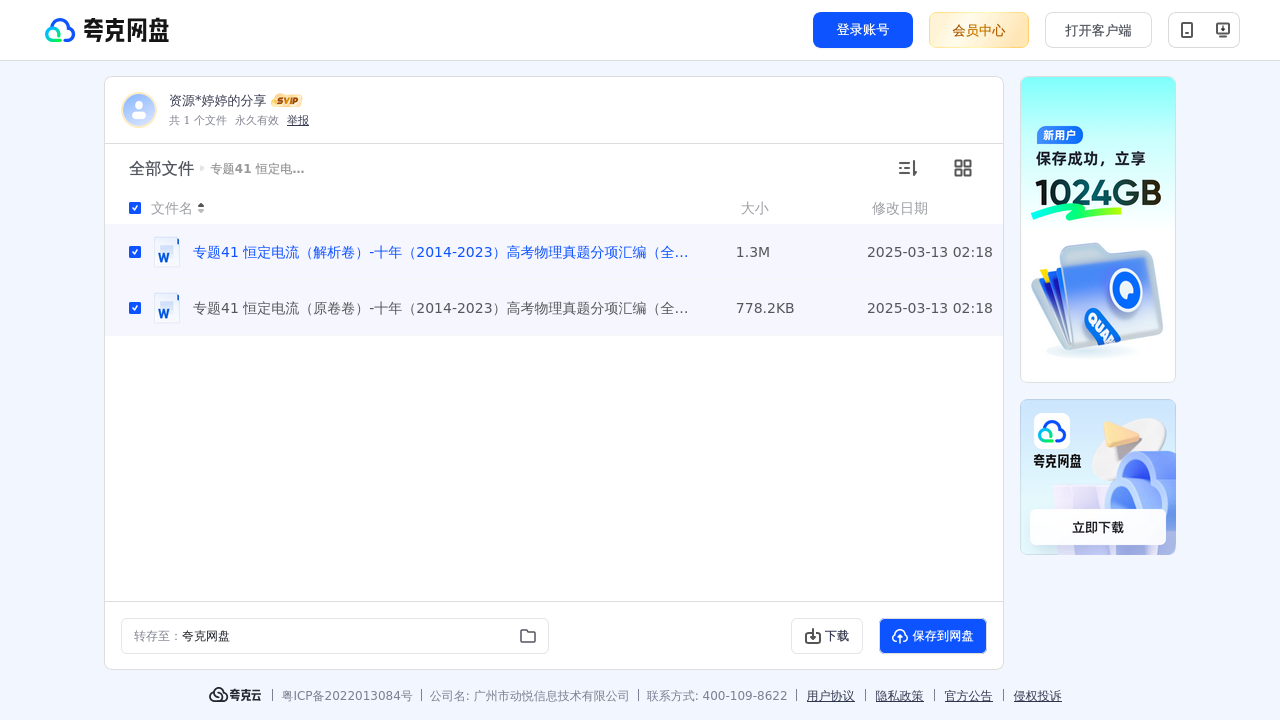Click folder icon in 转存至 field
Screen dimensions: 1280x720
(528, 636)
